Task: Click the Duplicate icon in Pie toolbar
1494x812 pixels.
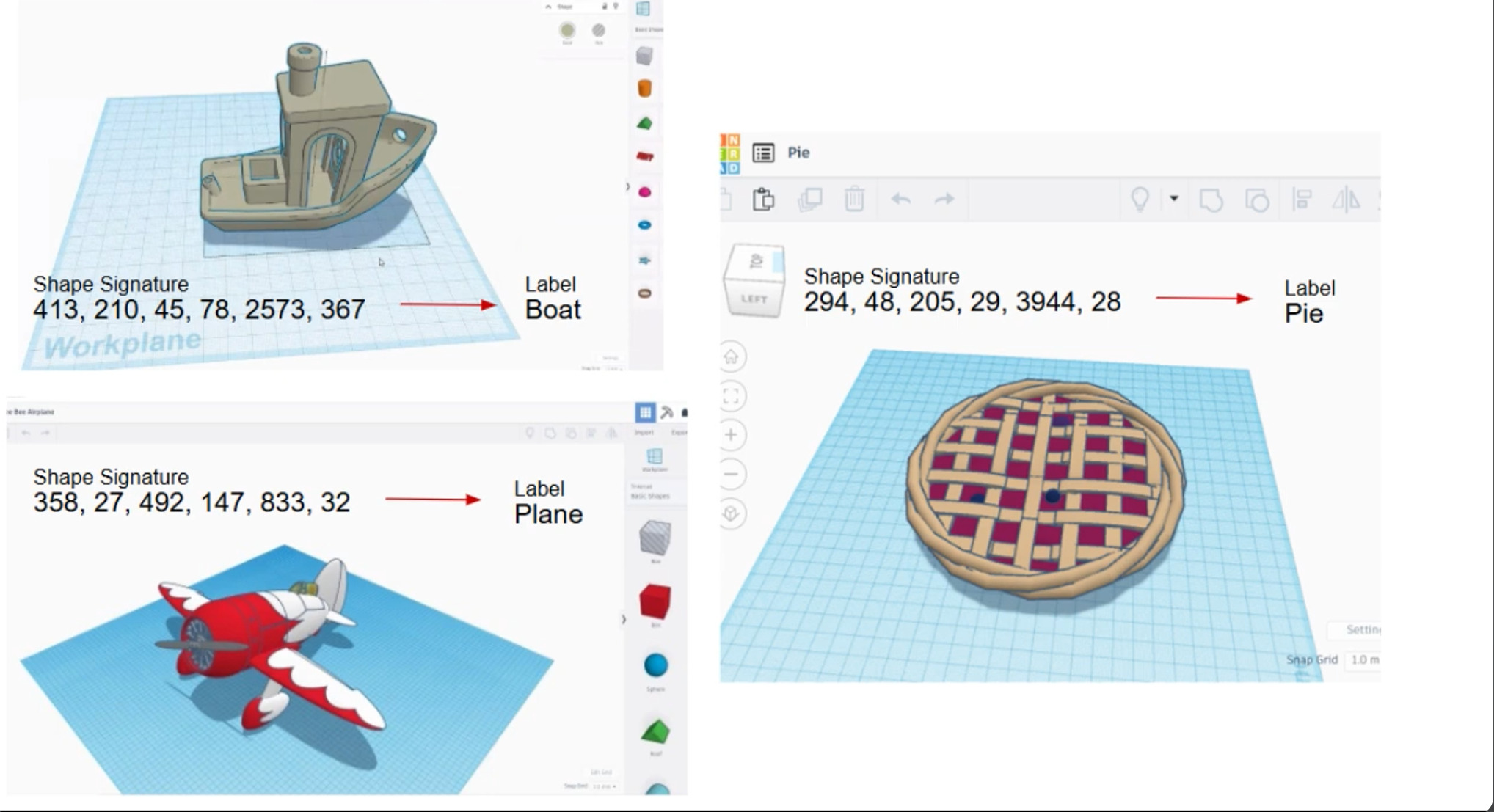Action: point(809,199)
